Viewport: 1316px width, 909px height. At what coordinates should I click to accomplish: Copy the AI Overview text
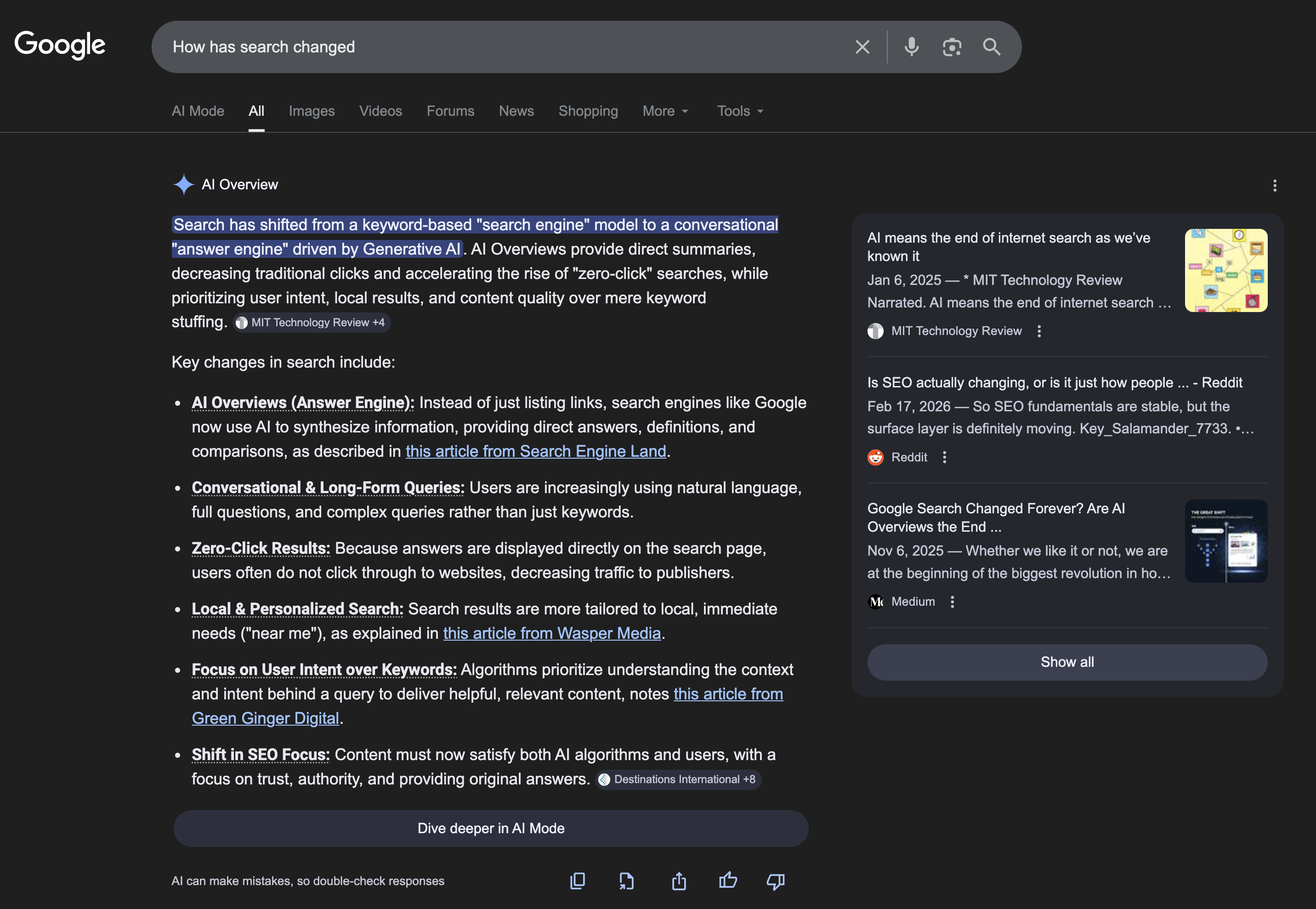pos(578,881)
